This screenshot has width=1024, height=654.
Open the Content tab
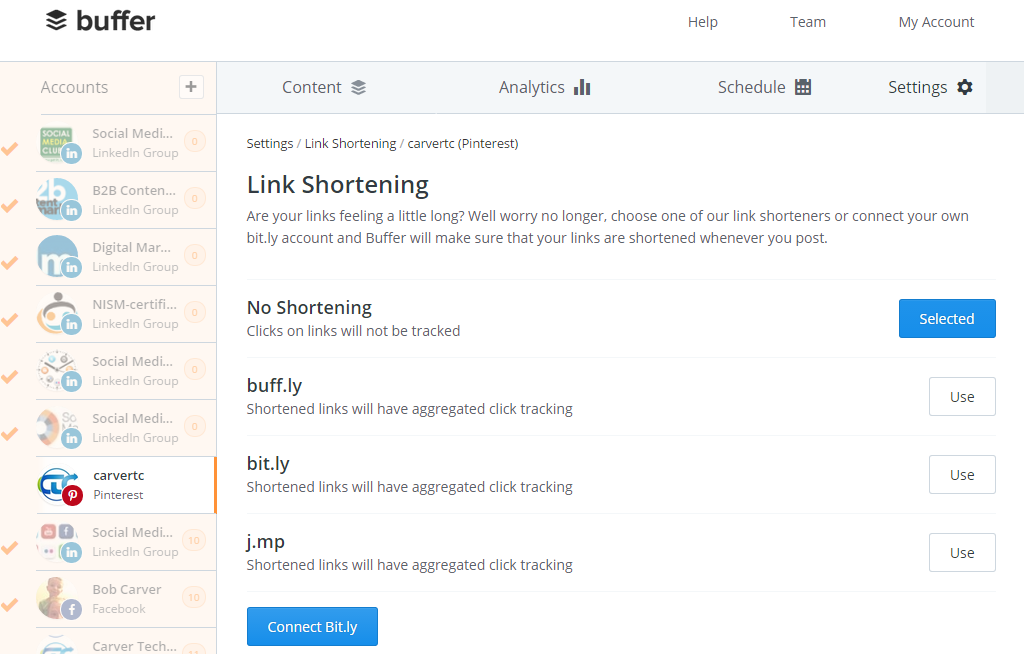(325, 88)
